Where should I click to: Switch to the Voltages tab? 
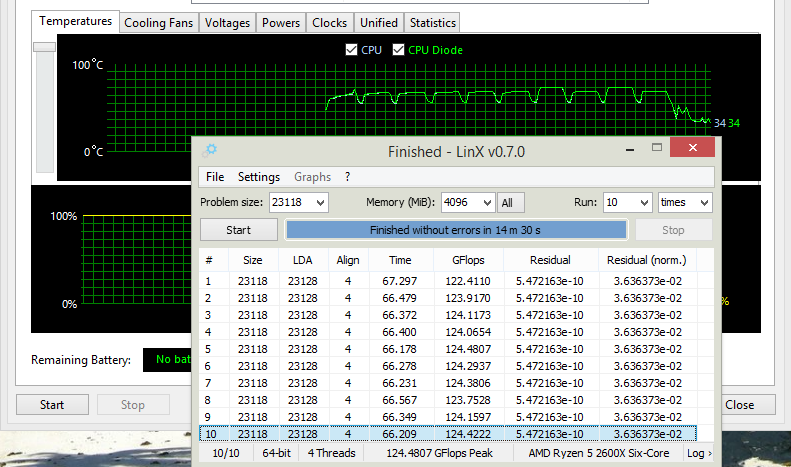(x=227, y=23)
